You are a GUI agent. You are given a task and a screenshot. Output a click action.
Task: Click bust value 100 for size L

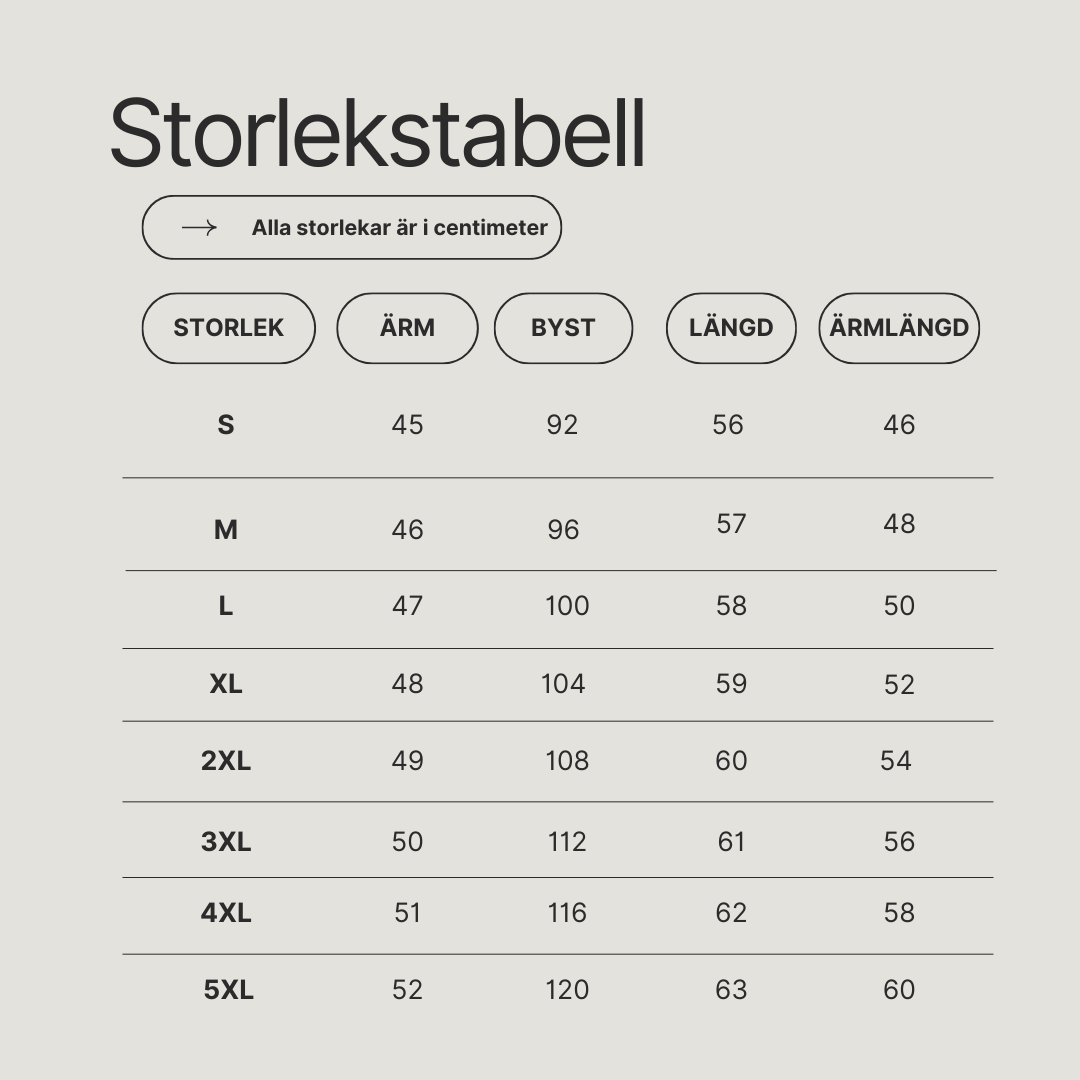point(567,606)
